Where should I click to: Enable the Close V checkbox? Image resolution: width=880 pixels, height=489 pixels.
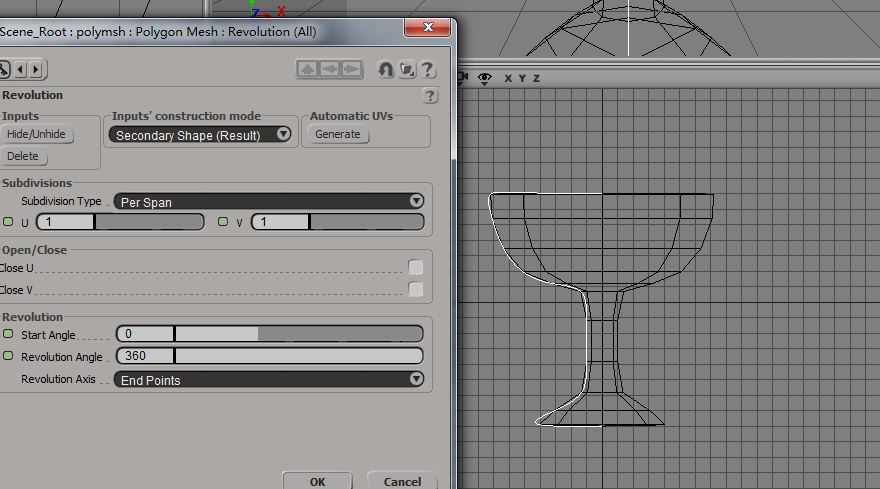(415, 290)
